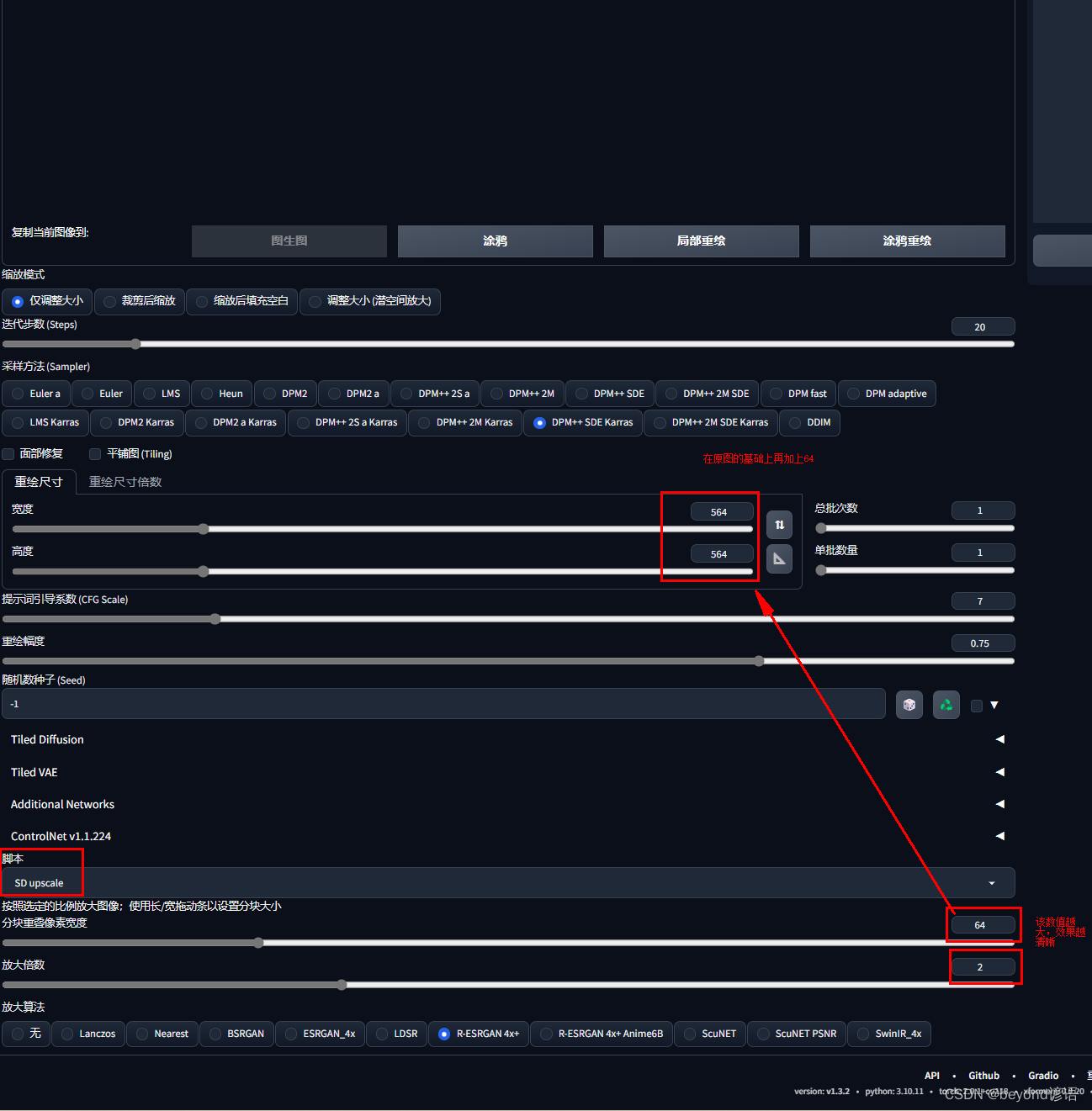Click the tile overlap value field 64
The height and width of the screenshot is (1111, 1092).
[983, 925]
